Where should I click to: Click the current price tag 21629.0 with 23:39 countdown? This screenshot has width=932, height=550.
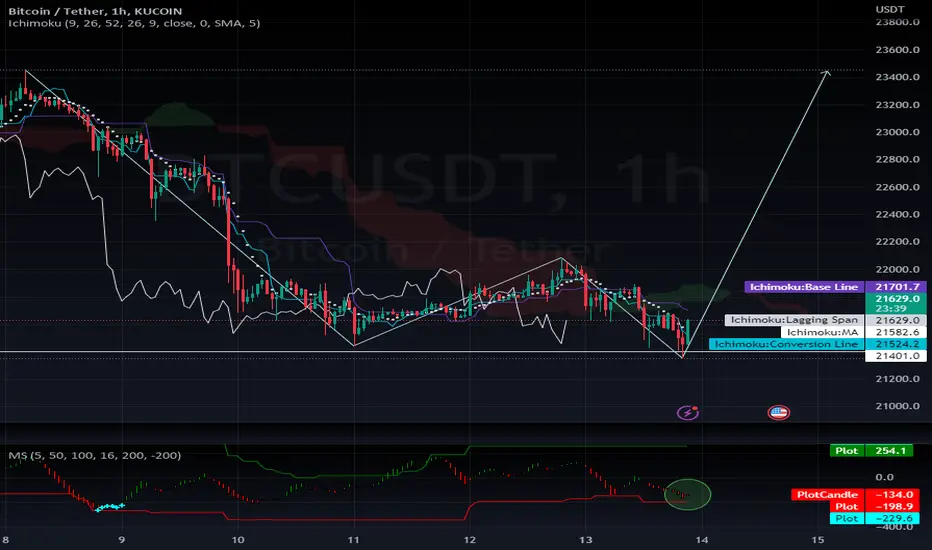(x=896, y=303)
